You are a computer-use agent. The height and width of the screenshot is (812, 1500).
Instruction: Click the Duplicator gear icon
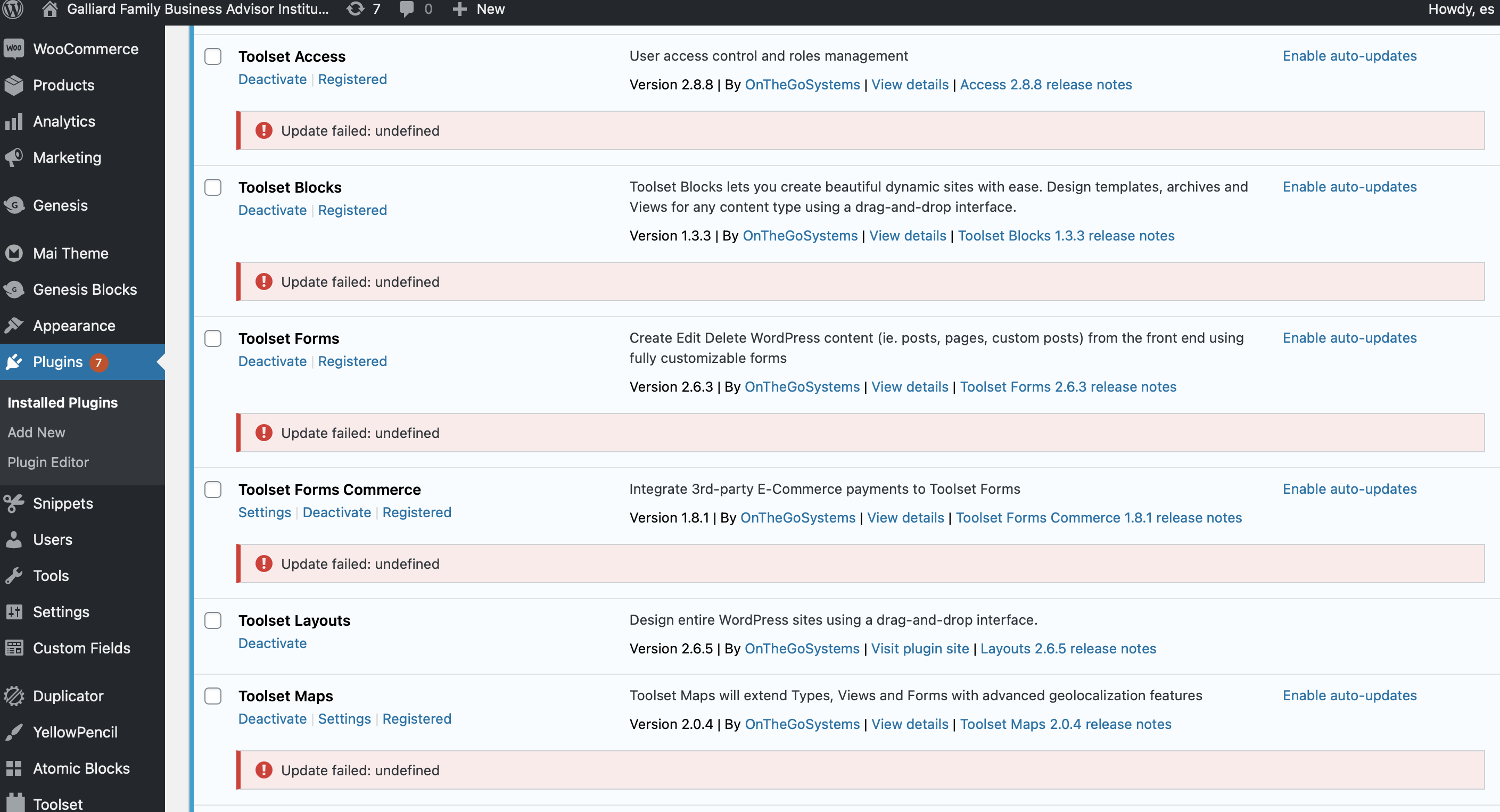[x=14, y=695]
